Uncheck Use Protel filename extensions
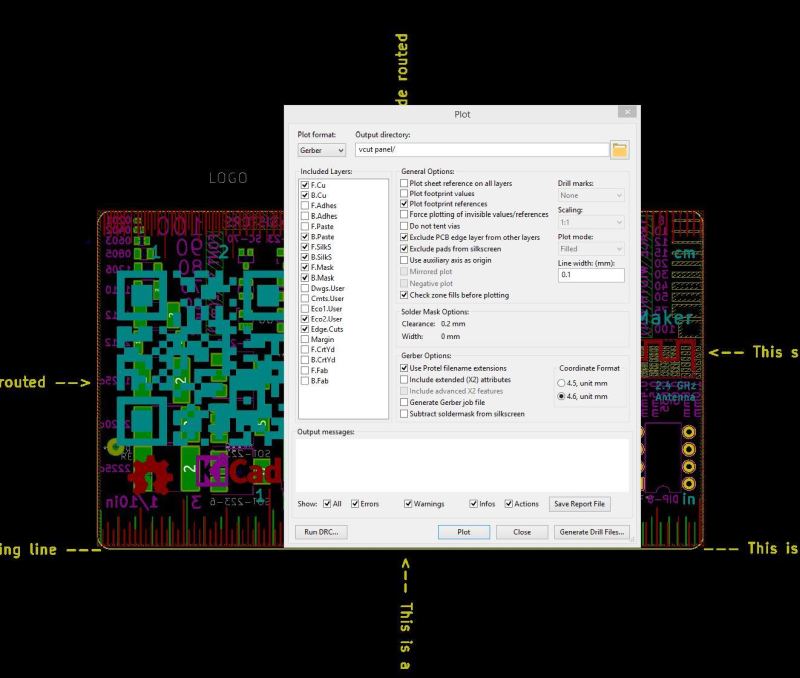800x678 pixels. point(404,368)
